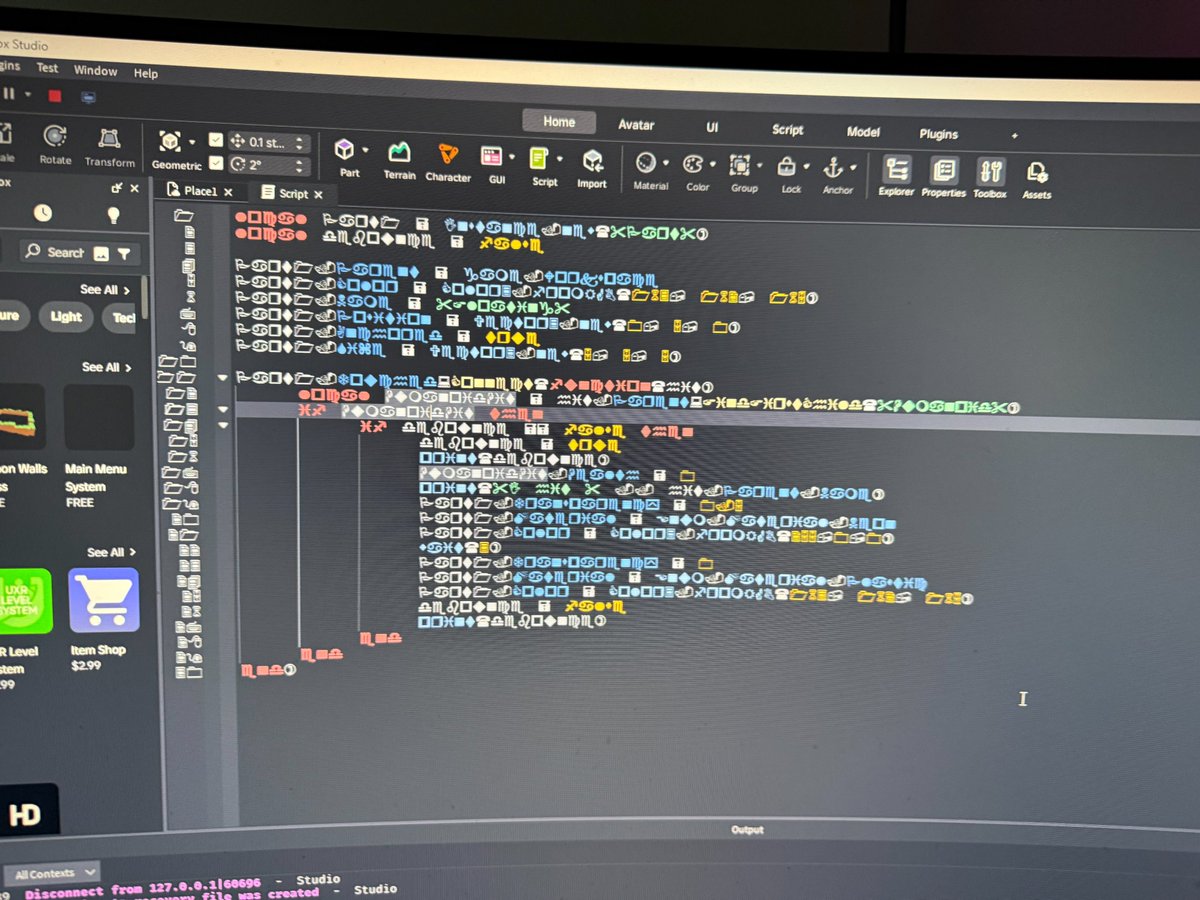Select the Transform tool
Screen dimensions: 1200x900
[x=109, y=147]
